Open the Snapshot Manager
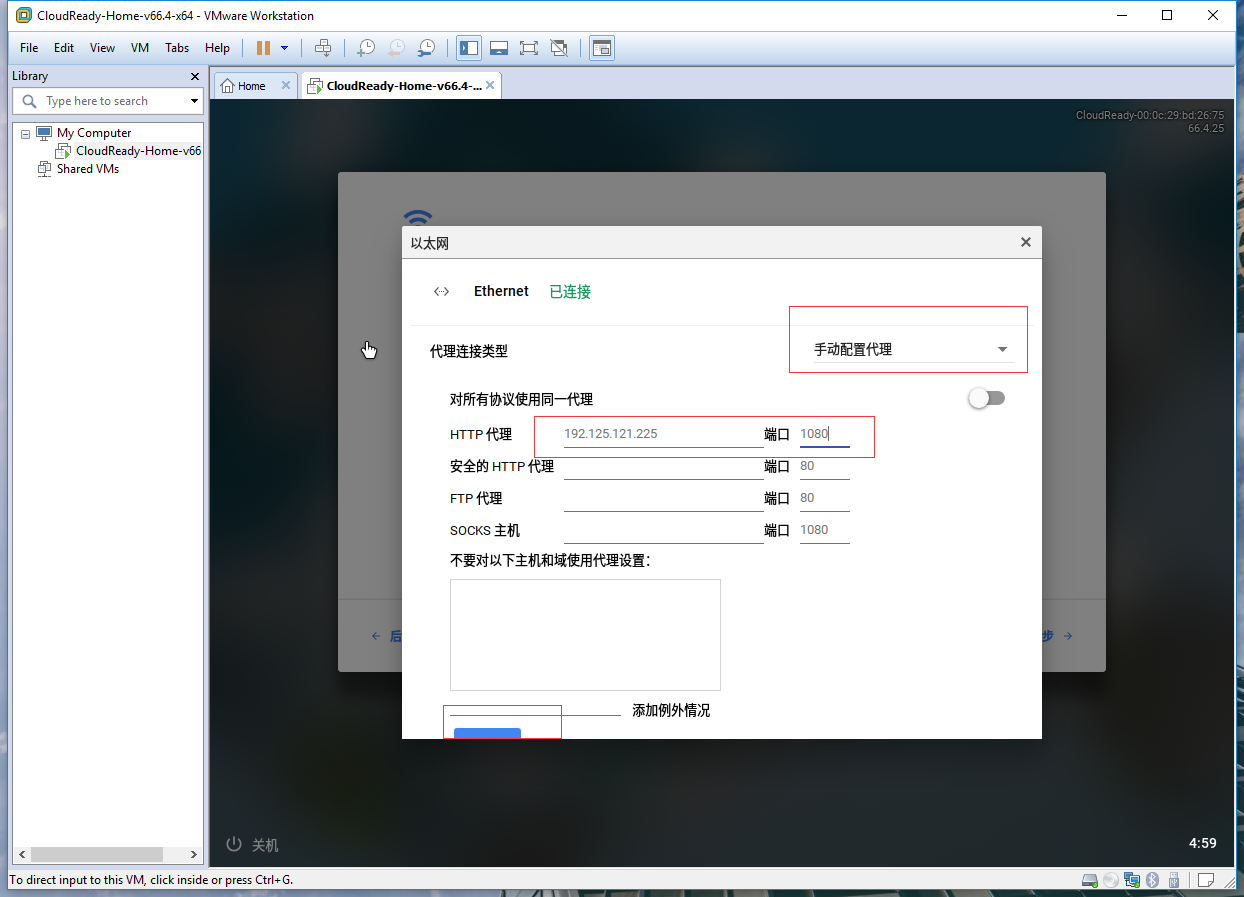This screenshot has width=1244, height=897. (427, 47)
